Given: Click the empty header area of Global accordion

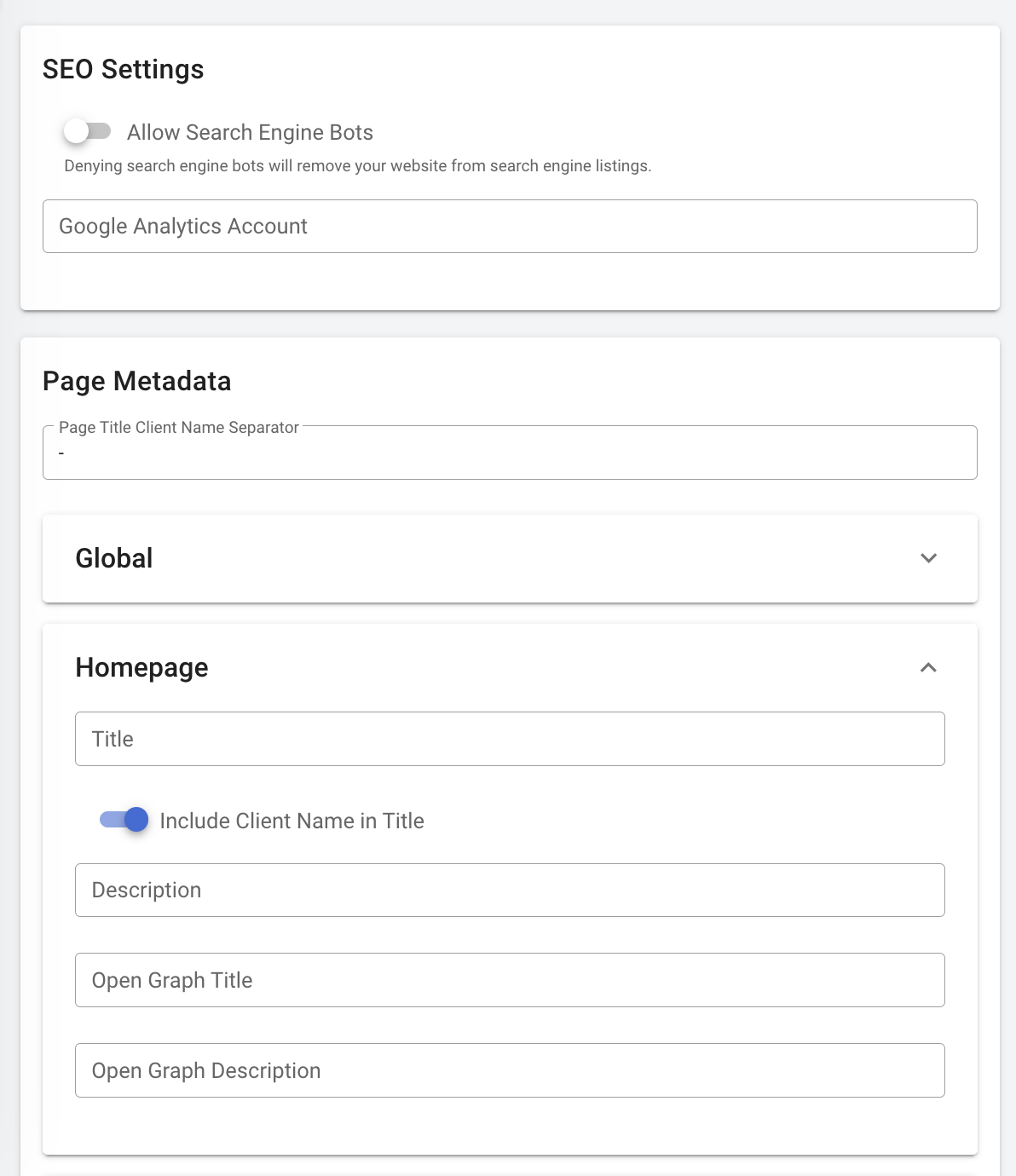Looking at the screenshot, I should (x=528, y=559).
